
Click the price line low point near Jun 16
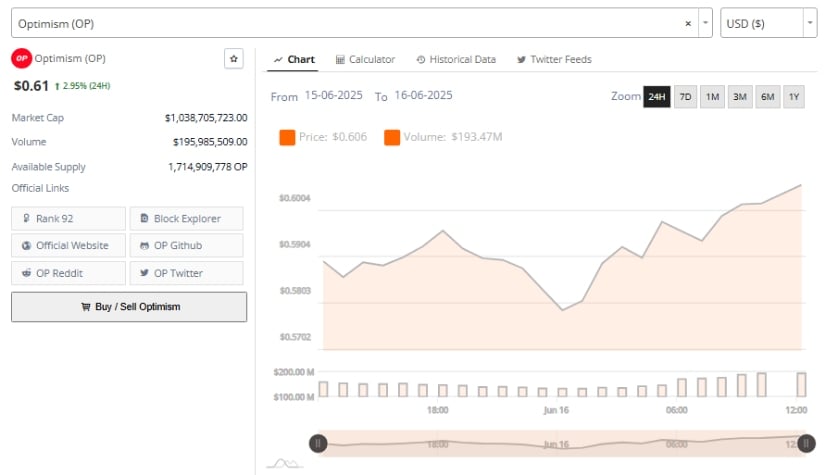click(562, 310)
